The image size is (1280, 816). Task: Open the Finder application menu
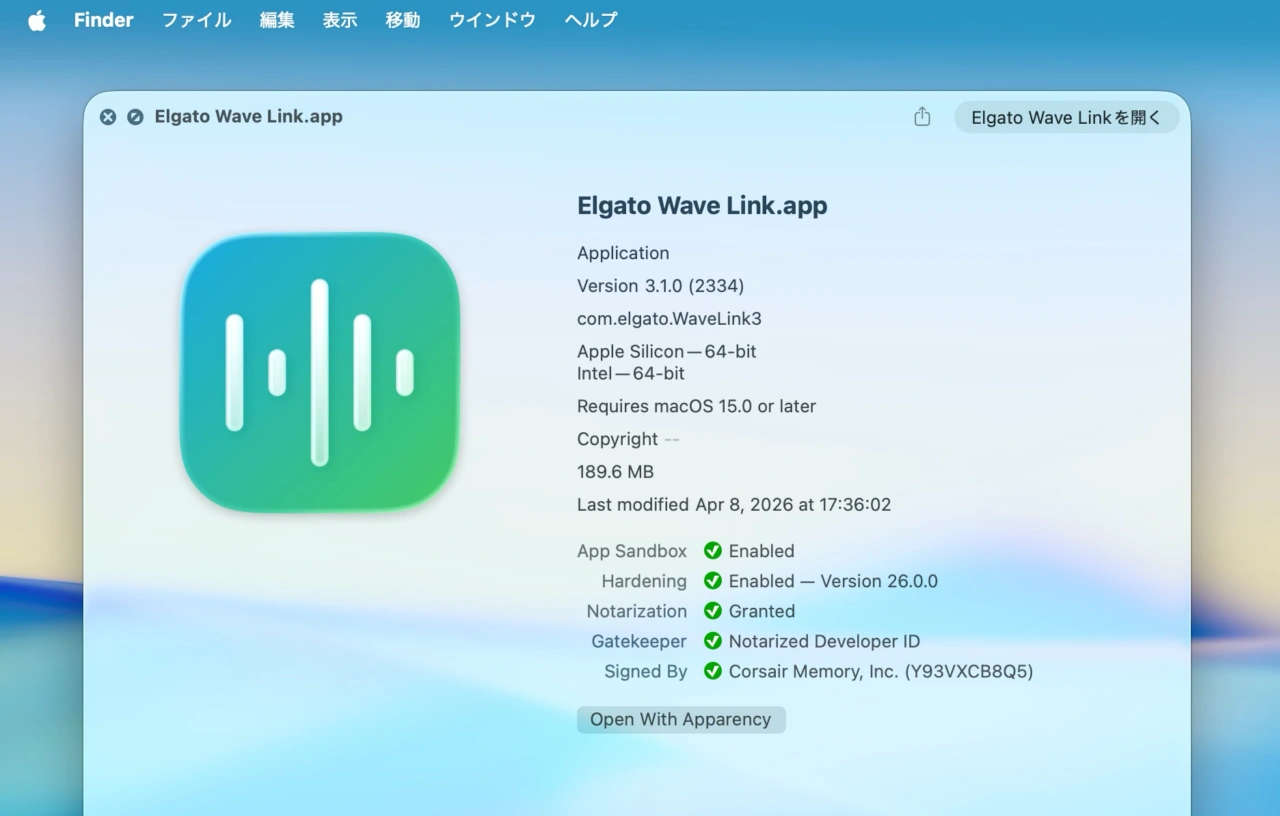click(x=103, y=19)
